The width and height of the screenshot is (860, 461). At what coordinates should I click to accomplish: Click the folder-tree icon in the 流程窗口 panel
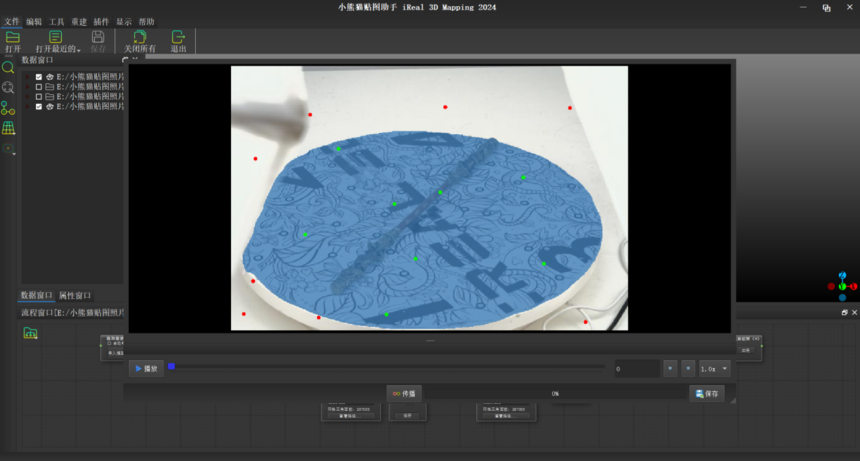pyautogui.click(x=30, y=333)
